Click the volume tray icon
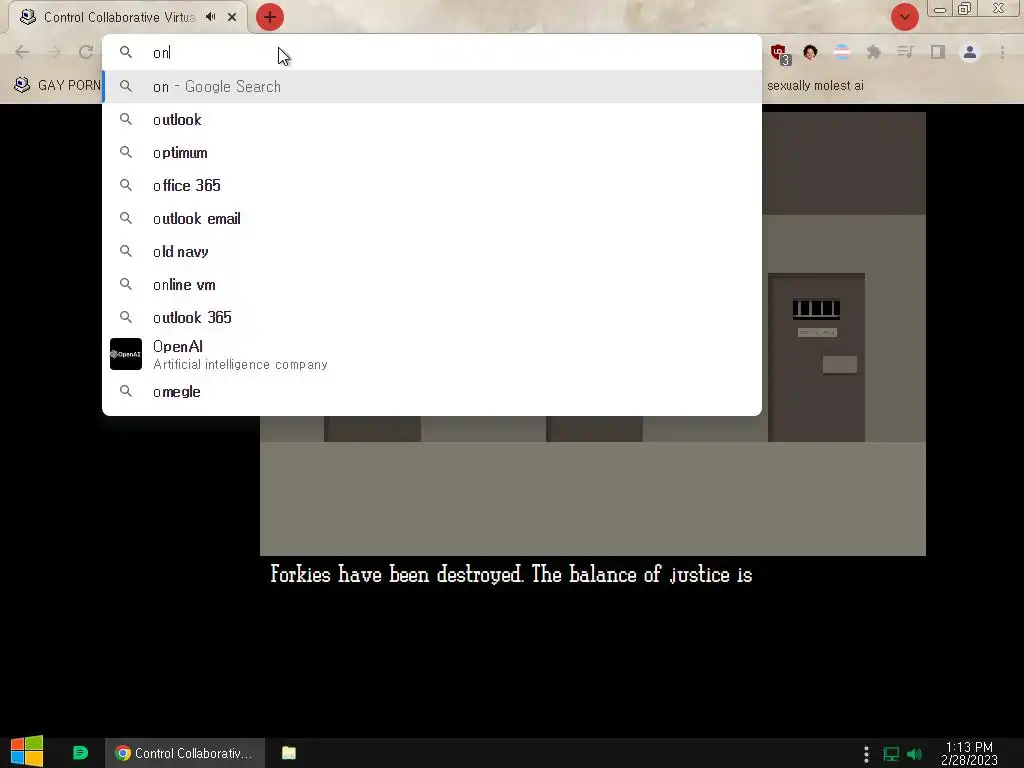This screenshot has width=1024, height=768. click(915, 754)
